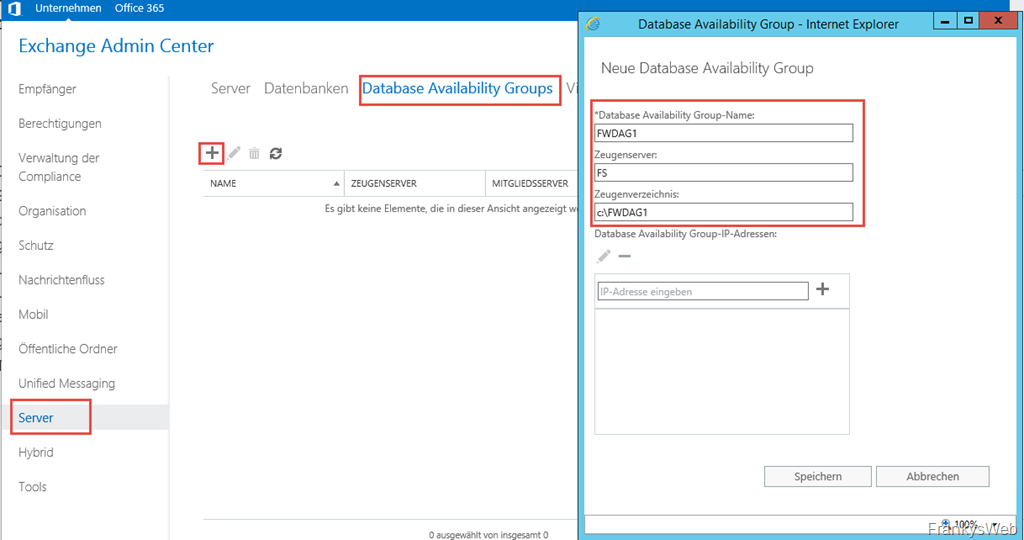Open Office 365 in the top bar
This screenshot has height=540, width=1024.
tap(139, 9)
